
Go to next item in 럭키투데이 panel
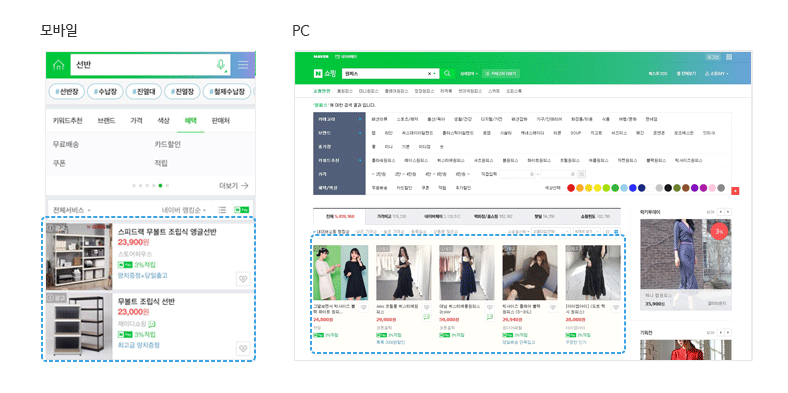[728, 212]
